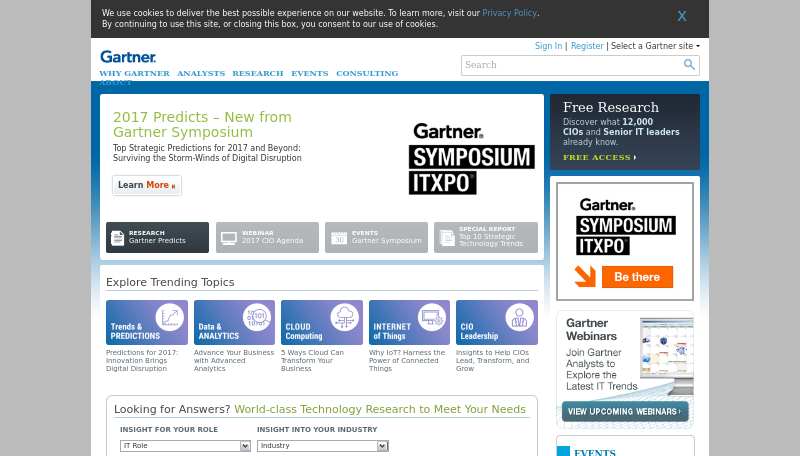Viewport: 800px width, 456px height.
Task: Click the cloud icon in Cloud Computing tile
Action: pos(344,317)
